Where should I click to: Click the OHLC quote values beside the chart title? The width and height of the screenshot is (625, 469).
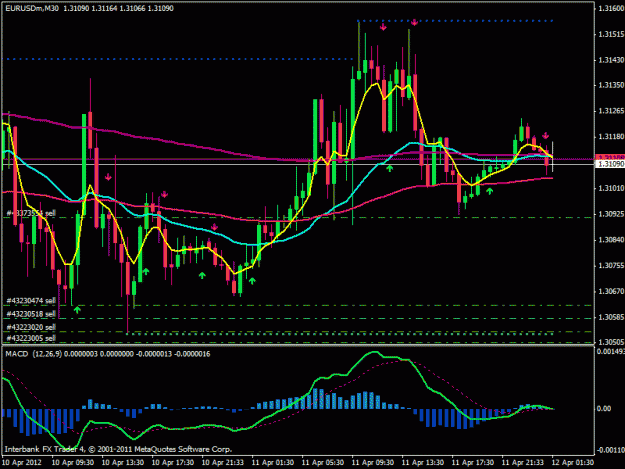(118, 8)
